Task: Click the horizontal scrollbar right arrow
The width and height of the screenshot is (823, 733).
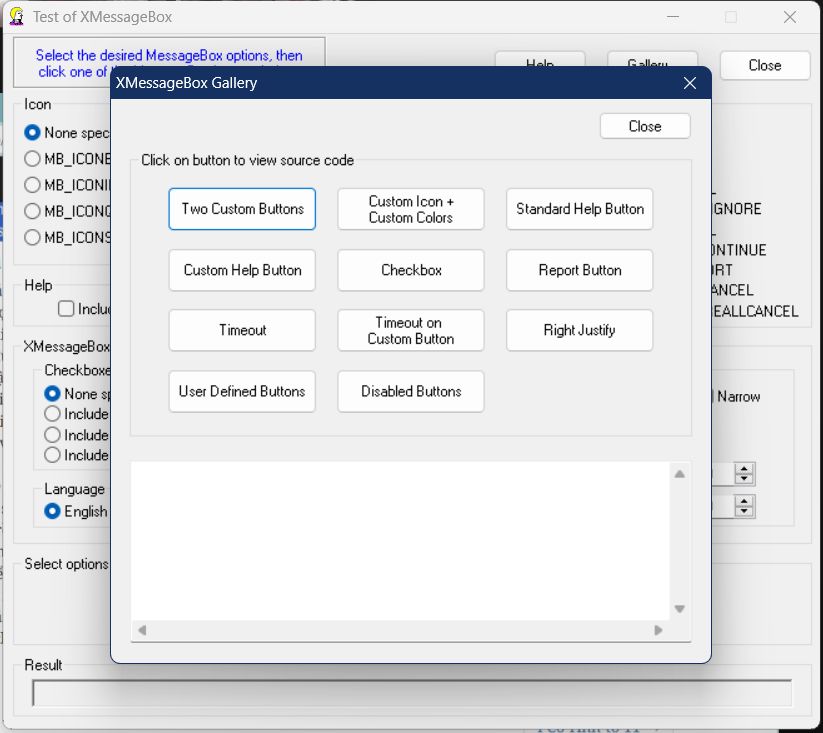Action: point(658,630)
